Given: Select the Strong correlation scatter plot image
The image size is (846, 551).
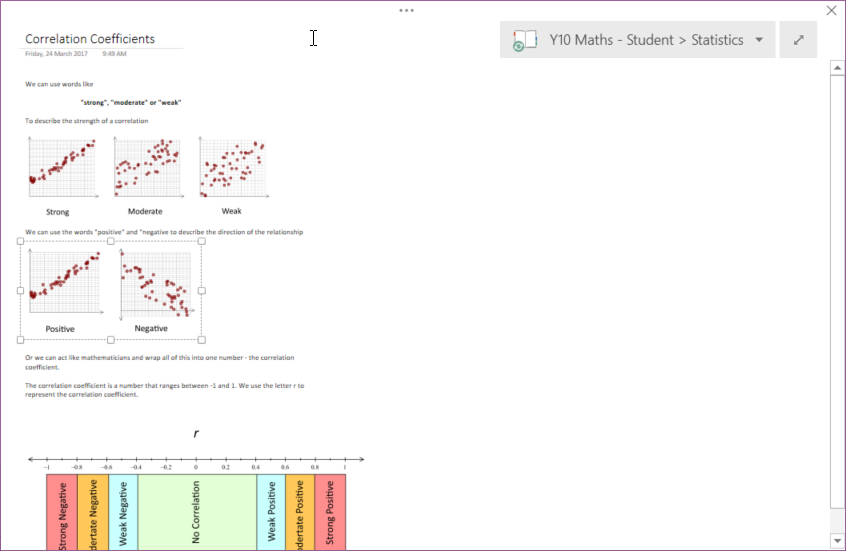Looking at the screenshot, I should coord(62,168).
